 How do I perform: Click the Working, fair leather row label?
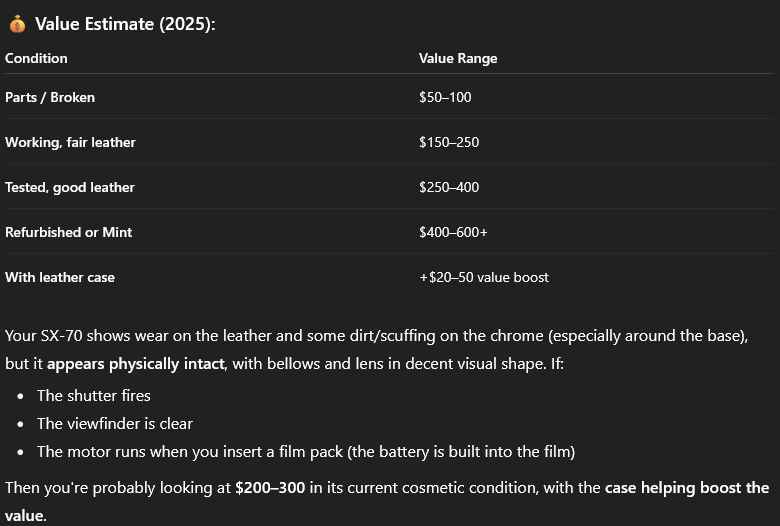70,142
